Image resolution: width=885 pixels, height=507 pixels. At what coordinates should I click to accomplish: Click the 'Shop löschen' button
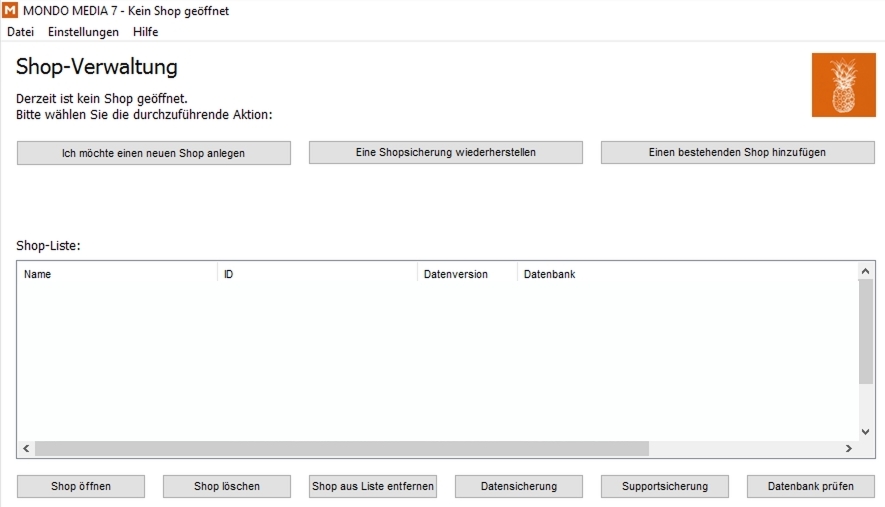coord(227,486)
